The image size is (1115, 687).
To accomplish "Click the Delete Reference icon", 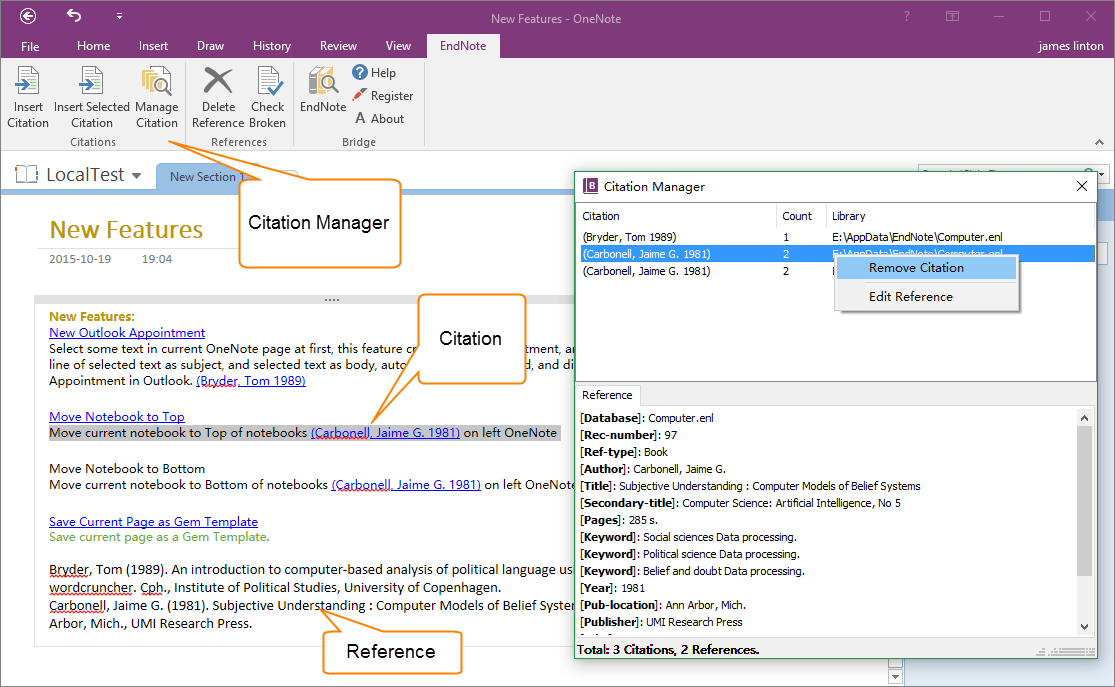I will 218,81.
